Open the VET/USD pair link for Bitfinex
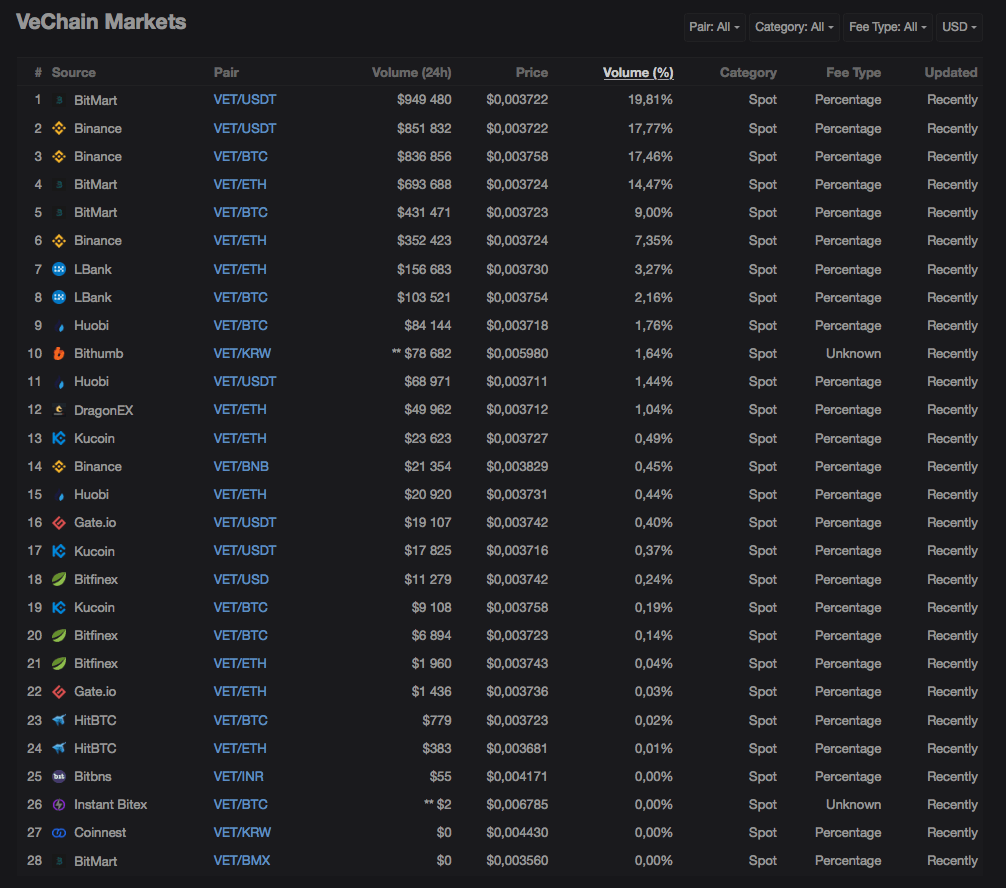 [x=241, y=579]
